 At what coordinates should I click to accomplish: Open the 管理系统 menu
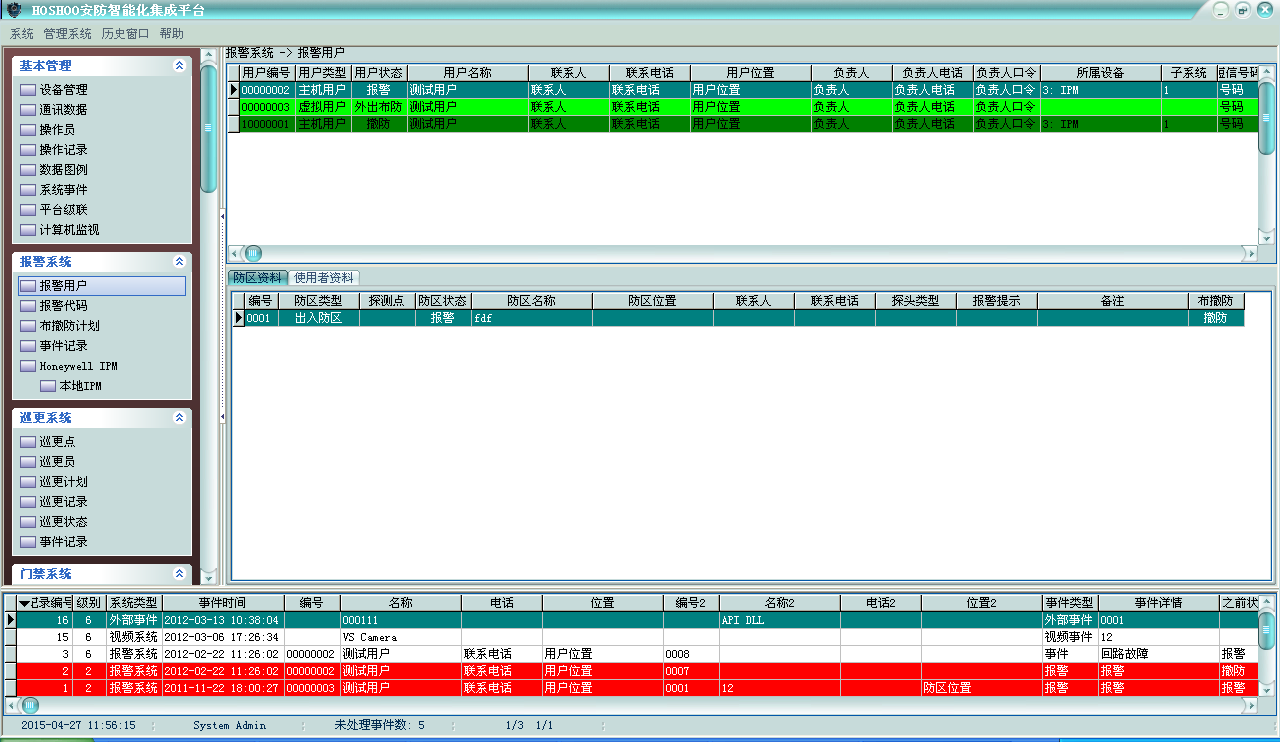tap(67, 33)
